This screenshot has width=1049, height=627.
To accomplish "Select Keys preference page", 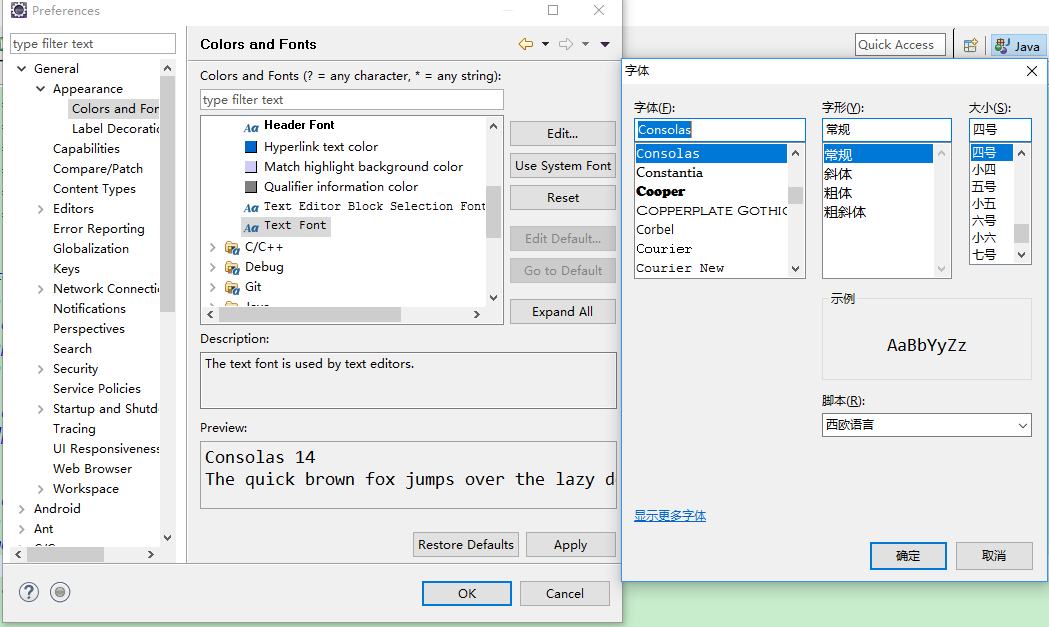I will pyautogui.click(x=66, y=268).
